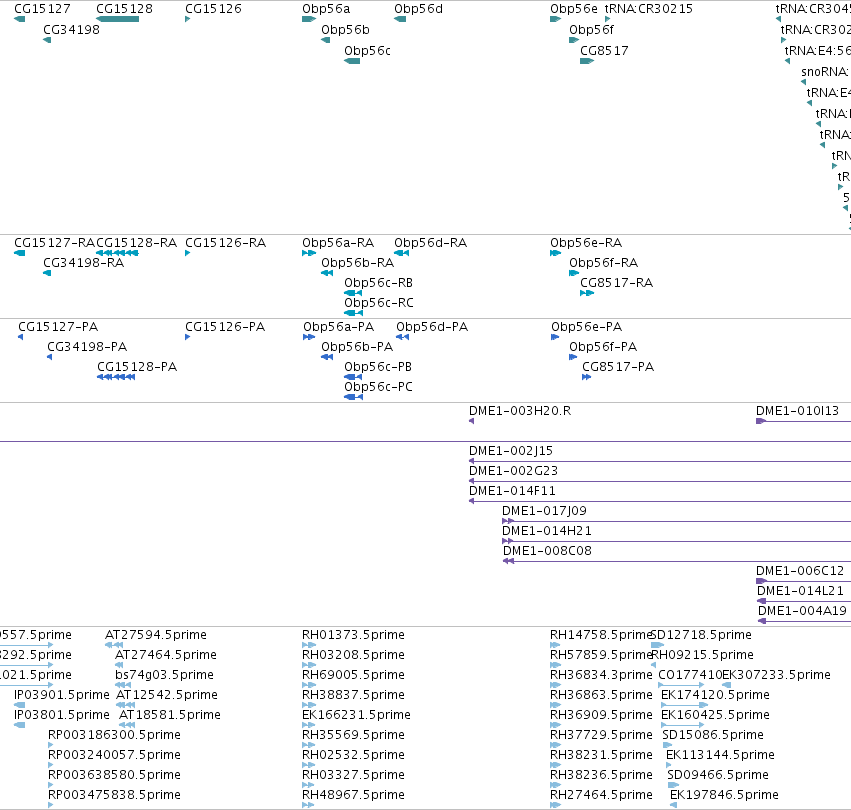
Task: Select the DME1-010I13 BAC glyph
Action: point(803,421)
